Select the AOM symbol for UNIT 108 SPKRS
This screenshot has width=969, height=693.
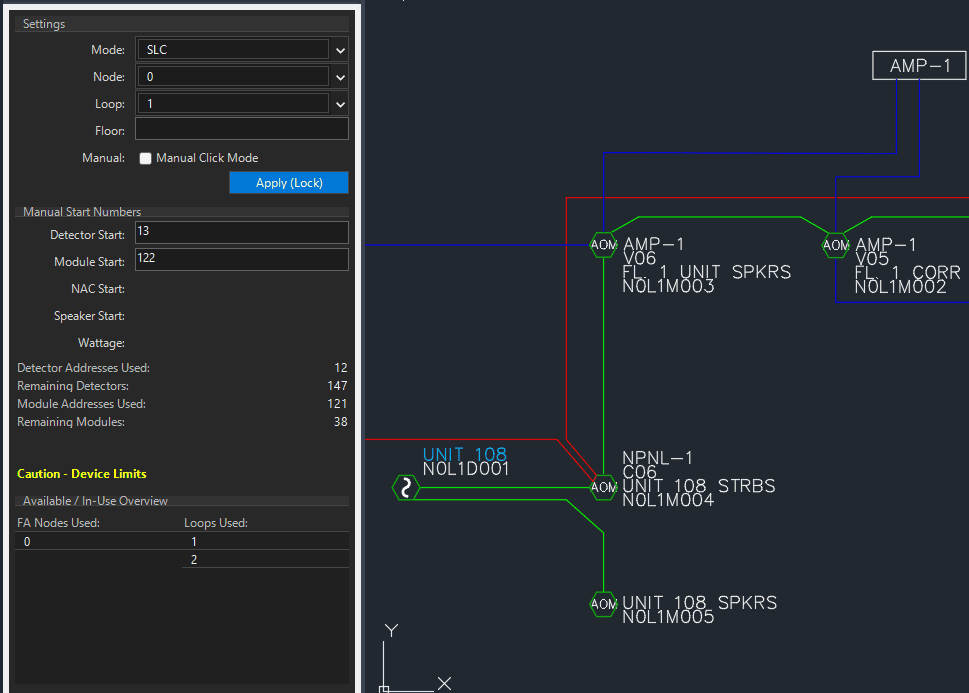603,604
